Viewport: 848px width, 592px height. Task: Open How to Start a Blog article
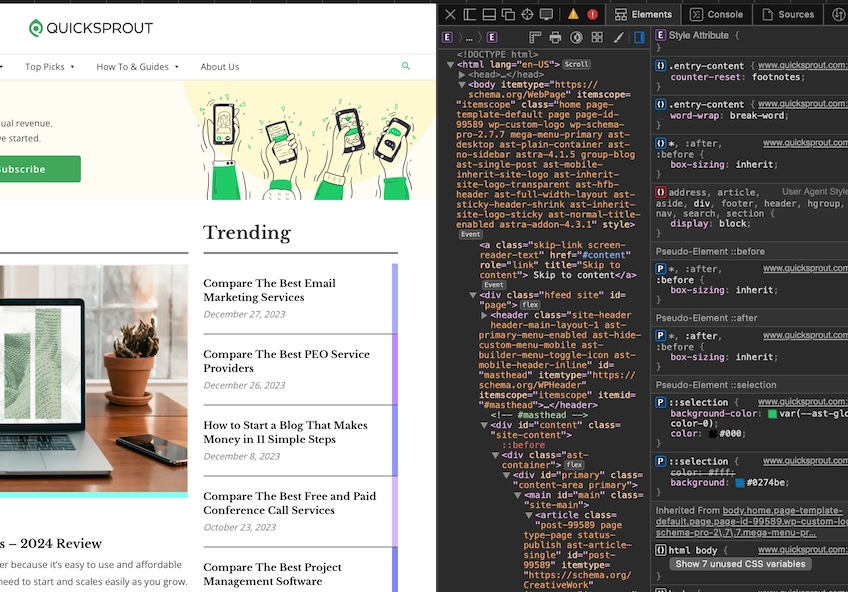[x=285, y=432]
